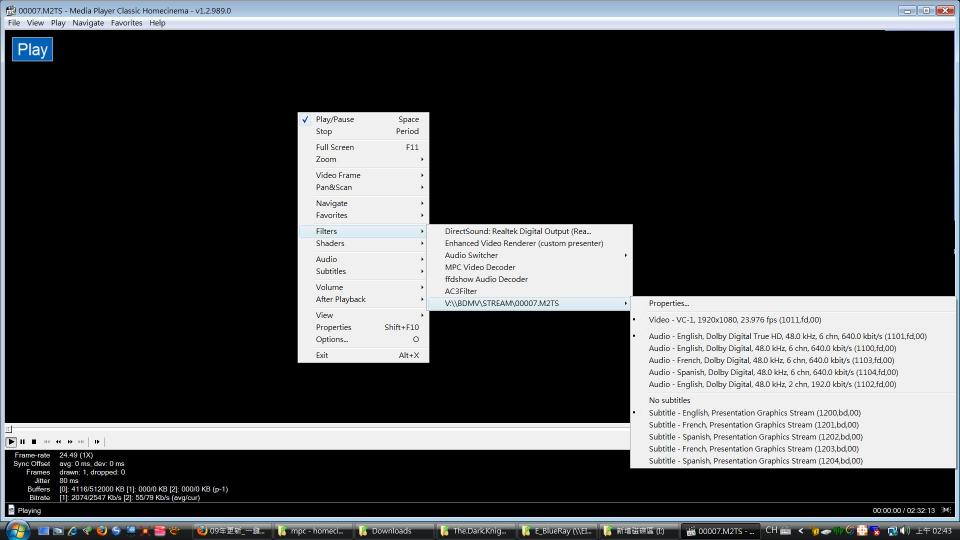Choose the No subtitles option
960x540 pixels.
[x=792, y=400]
